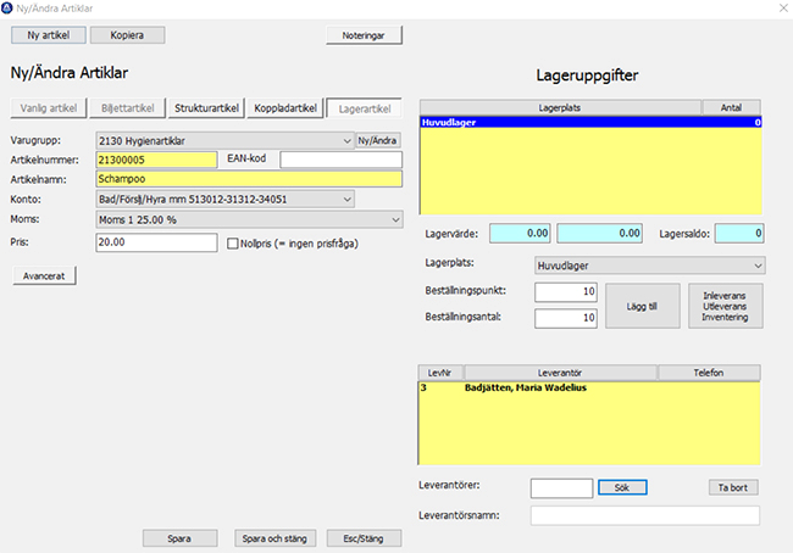Select supplier Badjätten, Maria Wadelius
Screen dimensions: 793x553
[590, 388]
